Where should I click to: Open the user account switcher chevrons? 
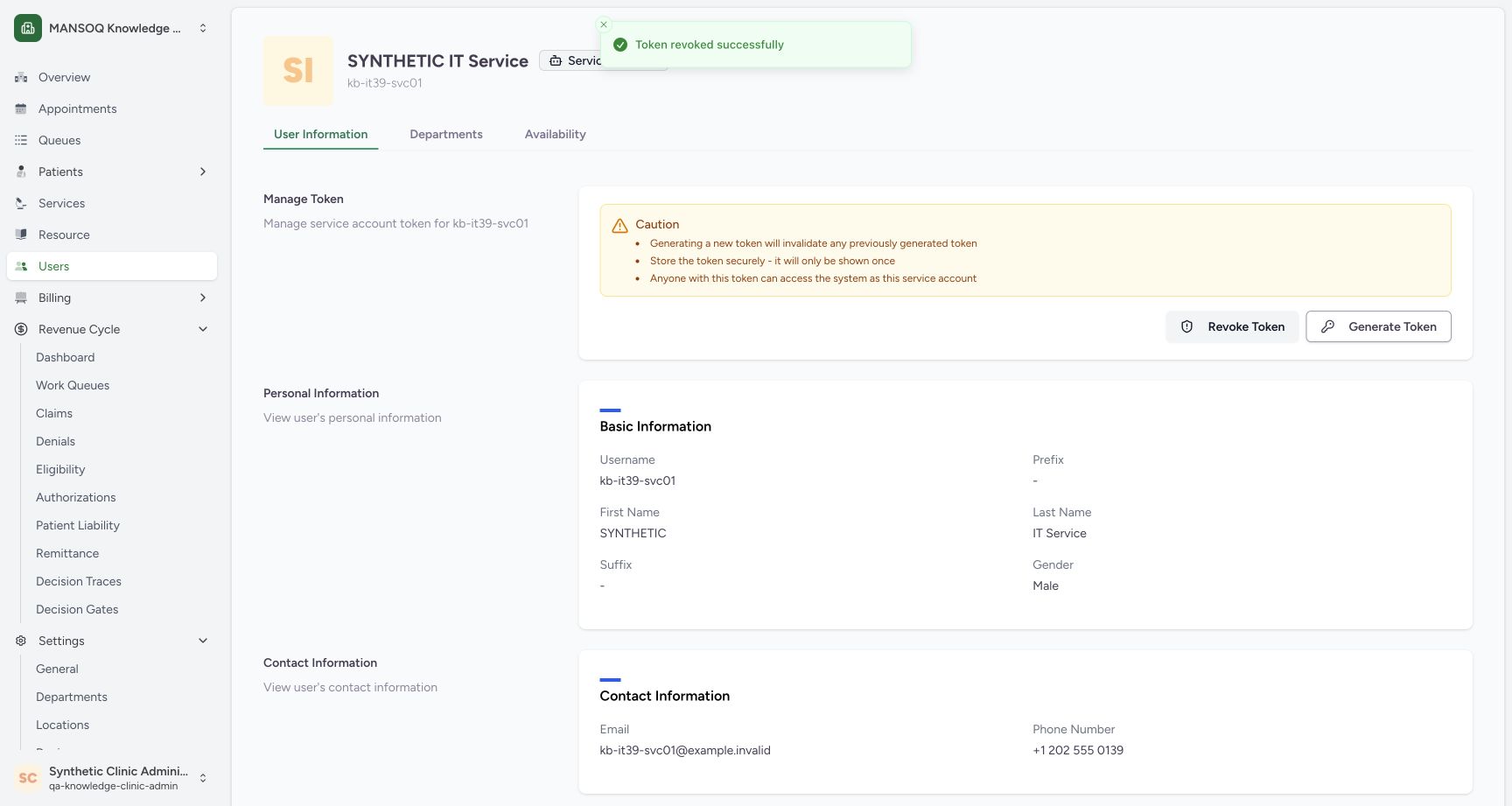203,778
